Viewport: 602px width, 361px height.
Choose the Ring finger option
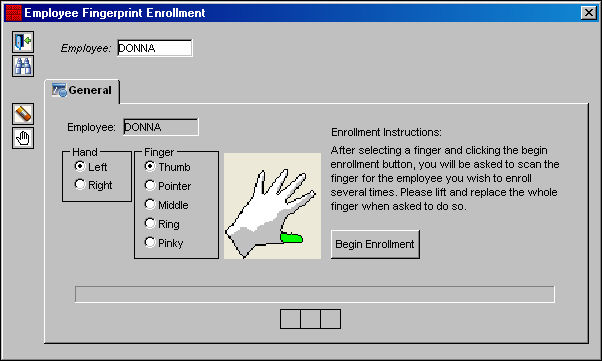point(150,223)
